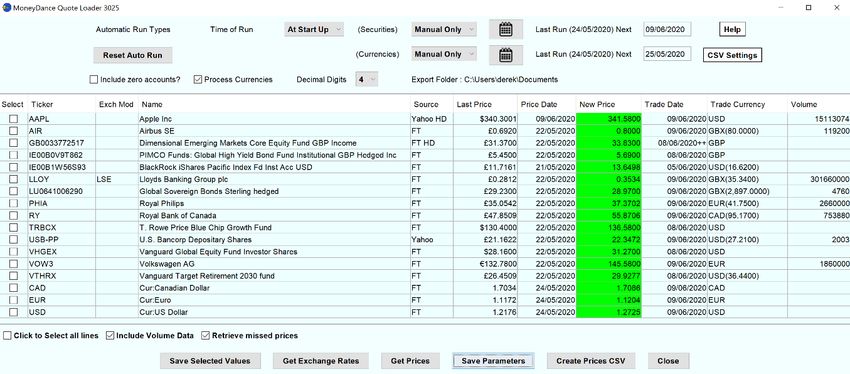Viewport: 850px width, 374px height.
Task: Toggle 'Process Currencies' checkbox
Action: [x=198, y=79]
